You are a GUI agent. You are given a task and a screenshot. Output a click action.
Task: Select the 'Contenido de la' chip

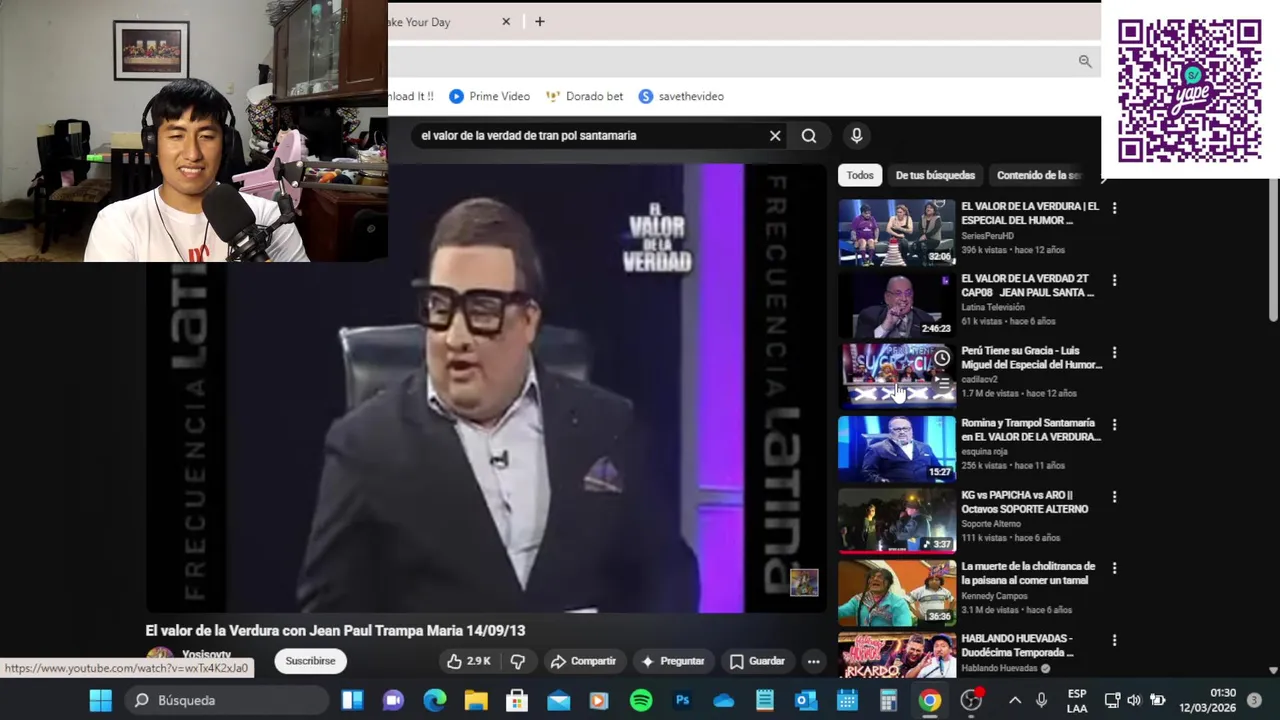[1040, 175]
